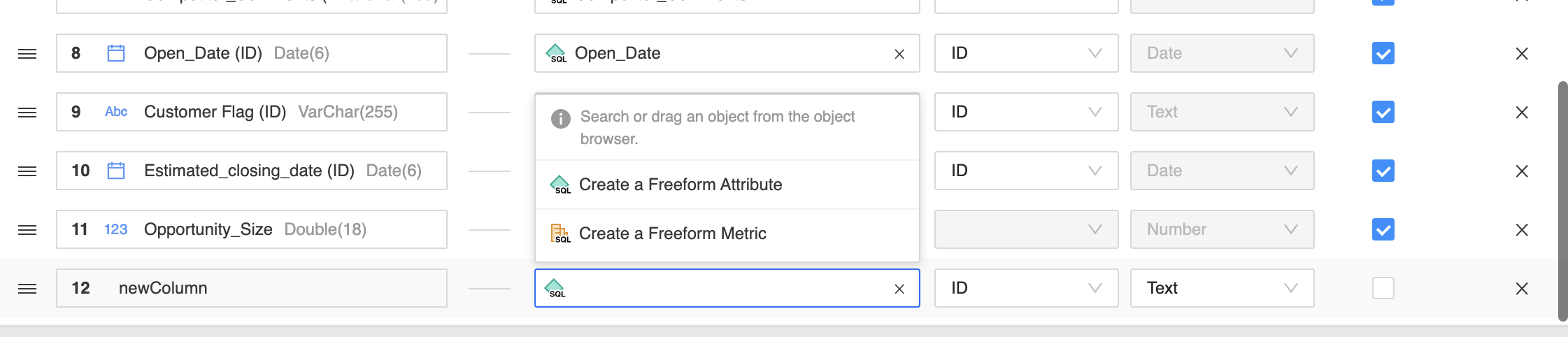This screenshot has width=1568, height=337.
Task: Open ID form dropdown for Open_Date
Action: pos(1026,54)
